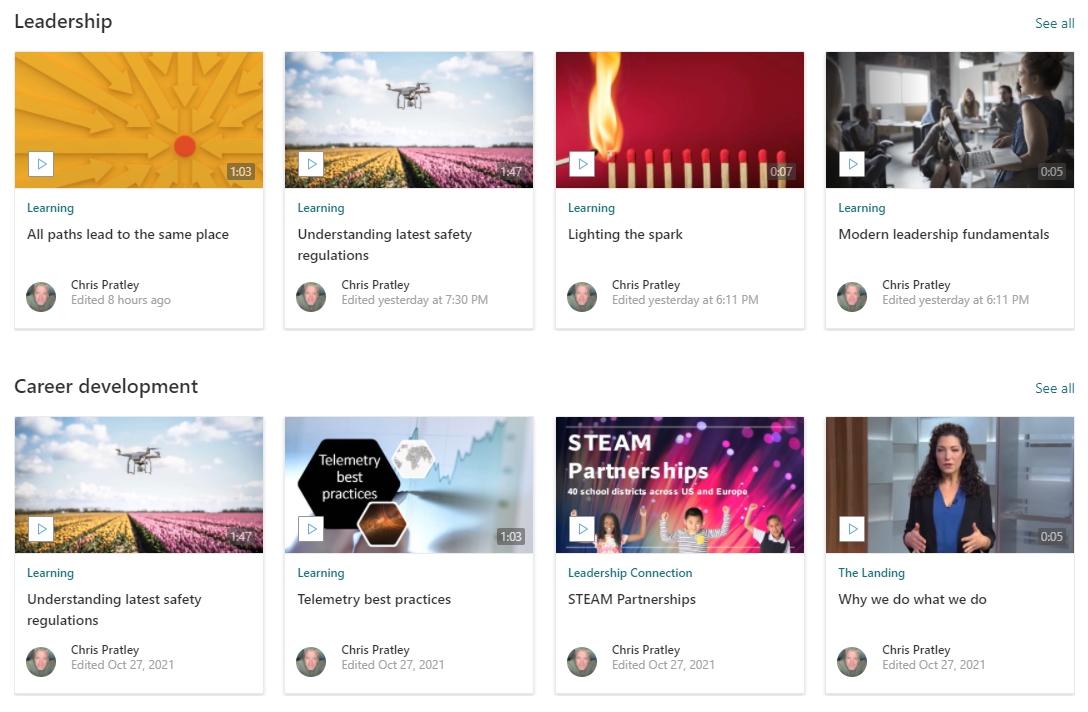
Task: Click the play icon on Lighting the spark
Action: tap(582, 164)
